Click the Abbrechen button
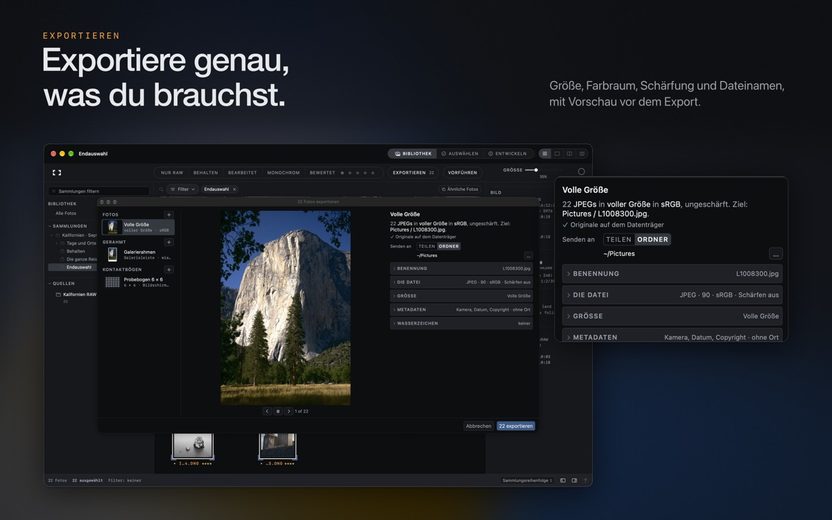 478,426
